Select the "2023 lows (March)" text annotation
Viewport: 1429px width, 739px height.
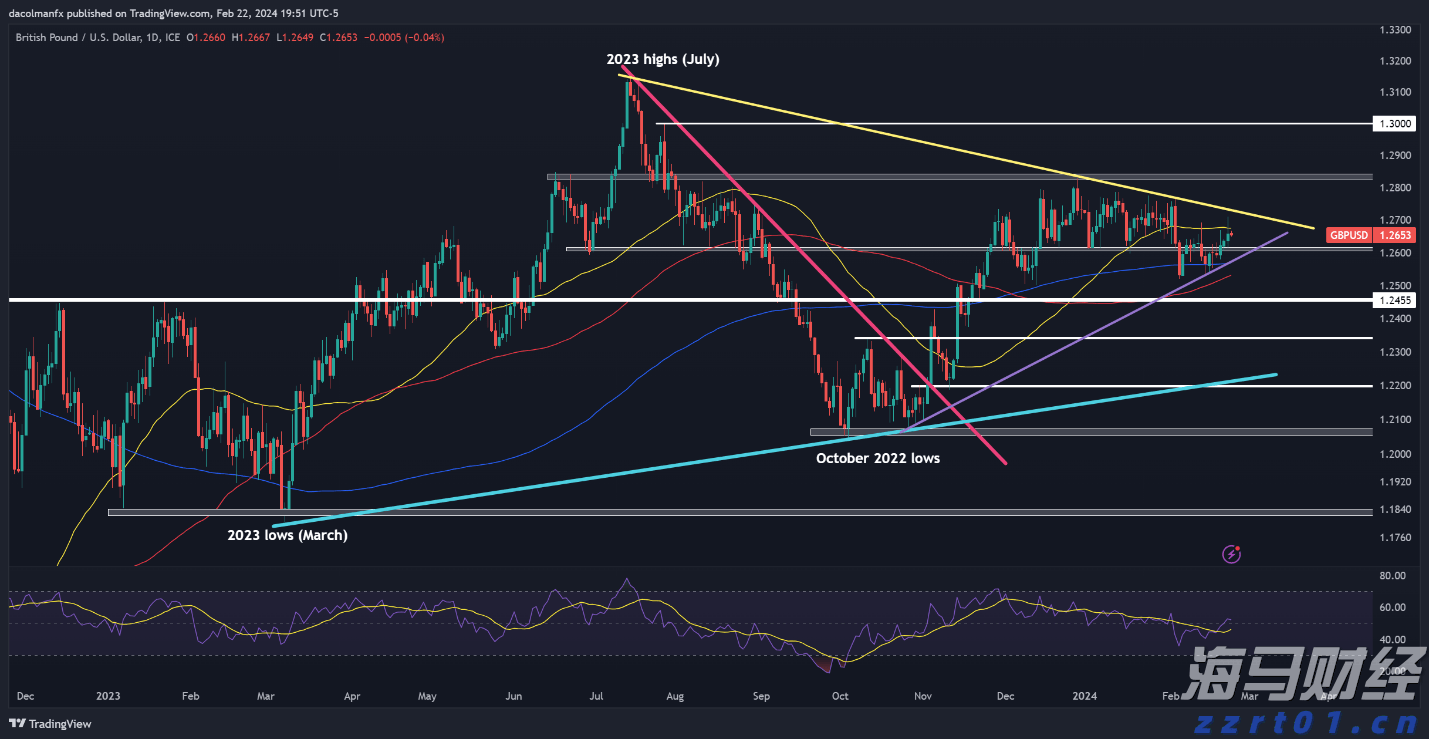pos(287,535)
